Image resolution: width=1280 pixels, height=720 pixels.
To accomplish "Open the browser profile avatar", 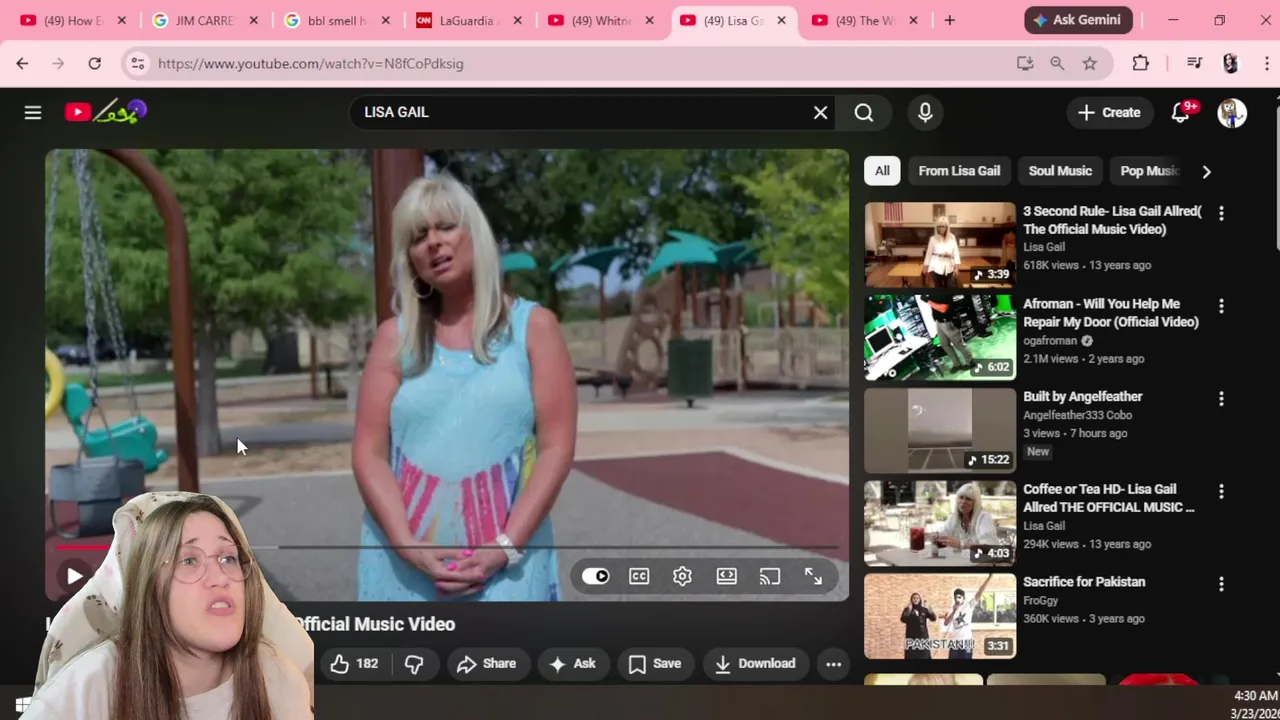I will (x=1231, y=63).
